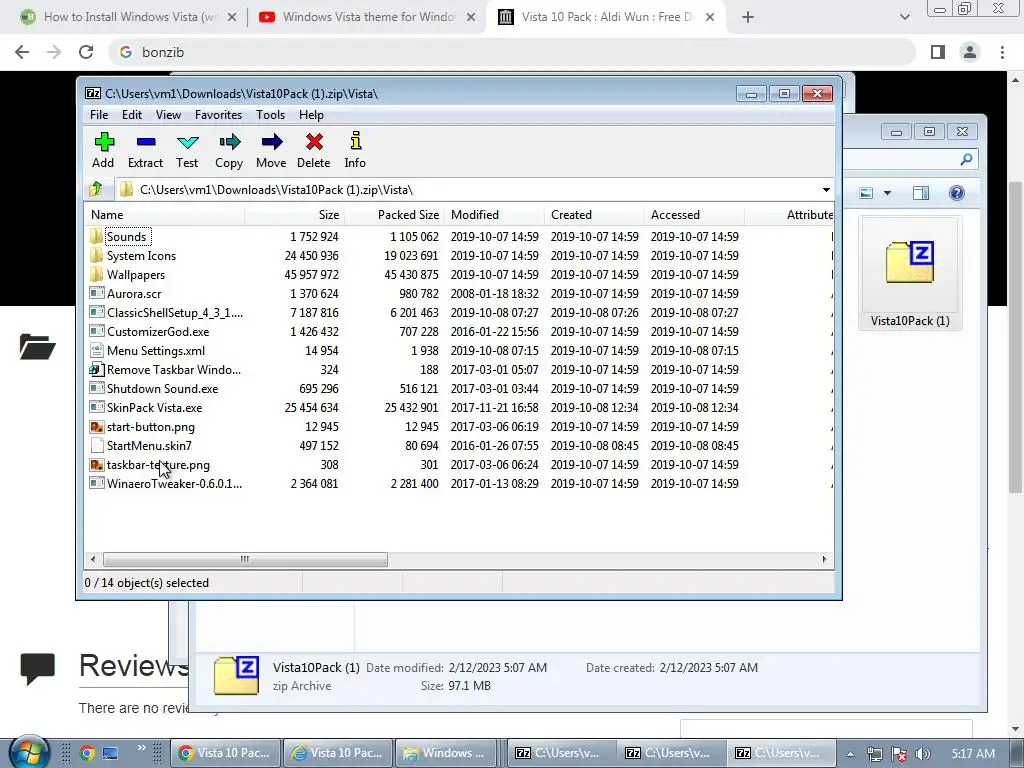This screenshot has height=768, width=1024.
Task: Open a new Chrome tab
Action: [748, 17]
